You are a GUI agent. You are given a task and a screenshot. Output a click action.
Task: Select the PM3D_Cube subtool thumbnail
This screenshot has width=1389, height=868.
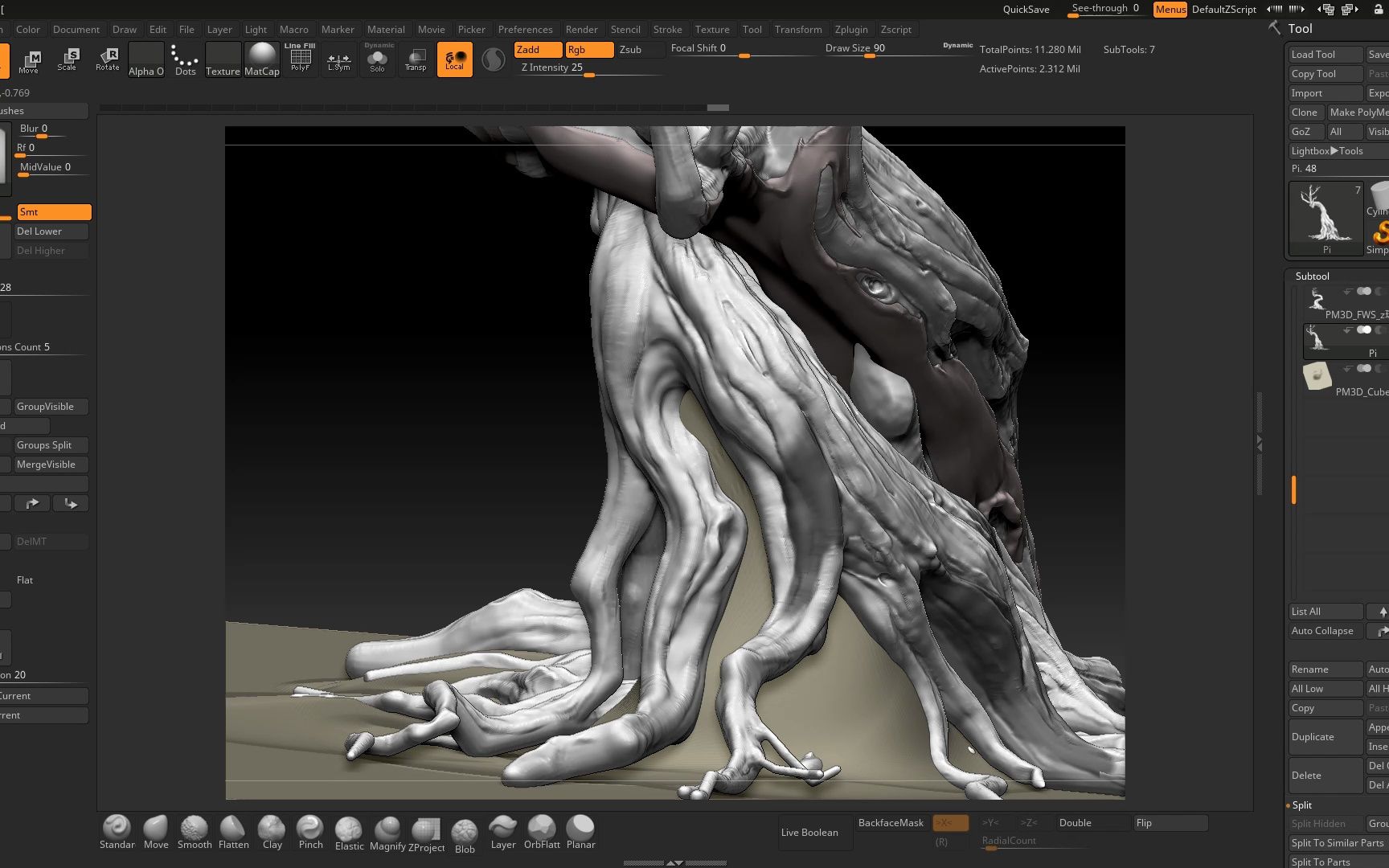tap(1317, 376)
